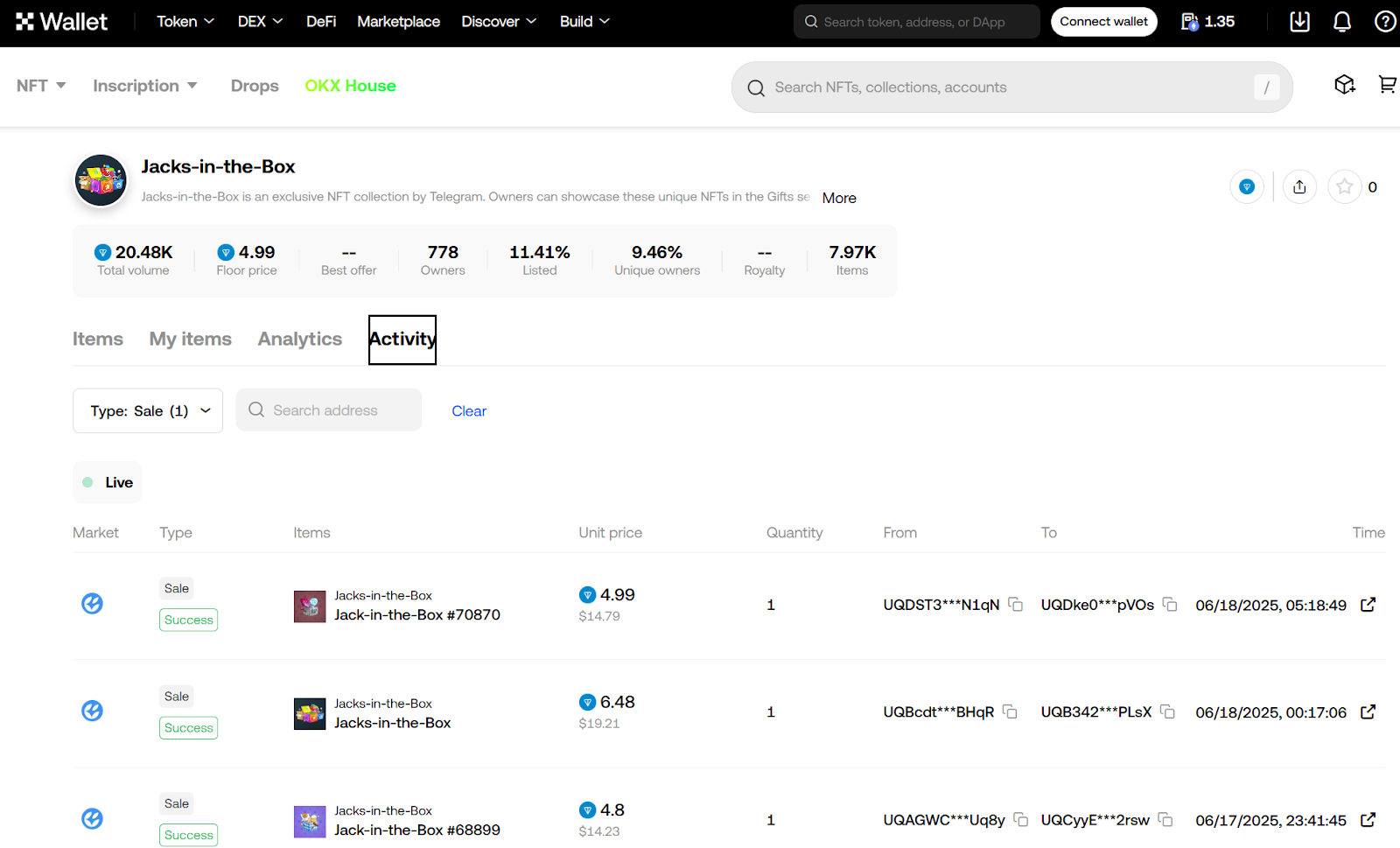1400x848 pixels.
Task: Click market icon in #68899 sale row
Action: click(x=92, y=818)
